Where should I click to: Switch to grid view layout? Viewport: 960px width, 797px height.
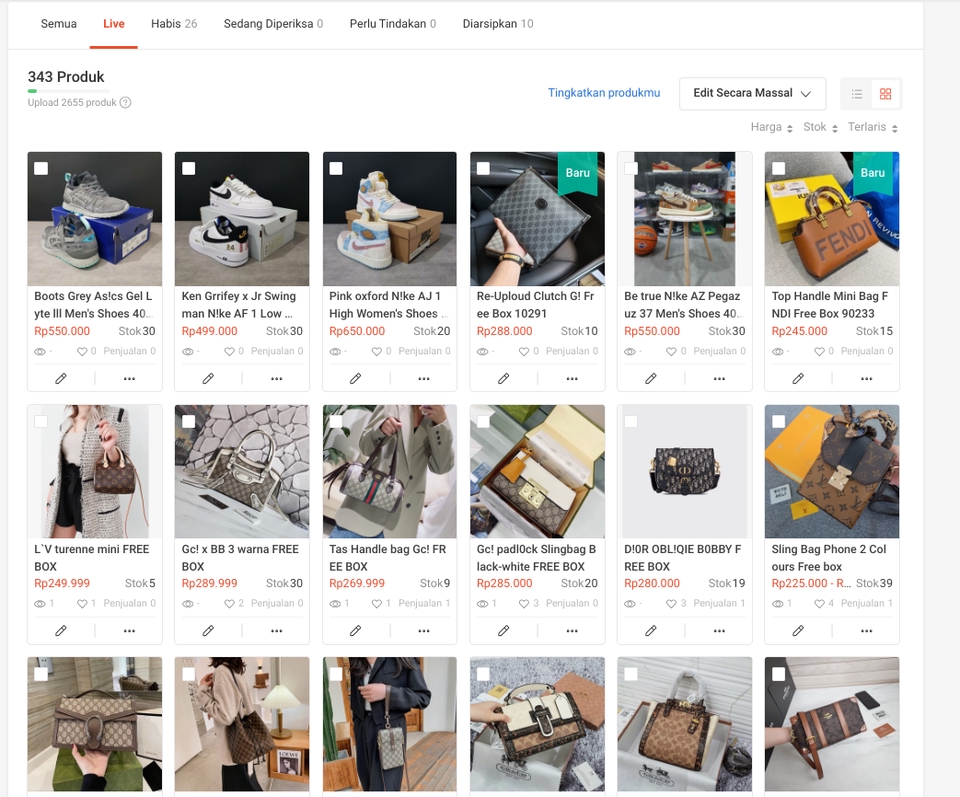[x=885, y=94]
